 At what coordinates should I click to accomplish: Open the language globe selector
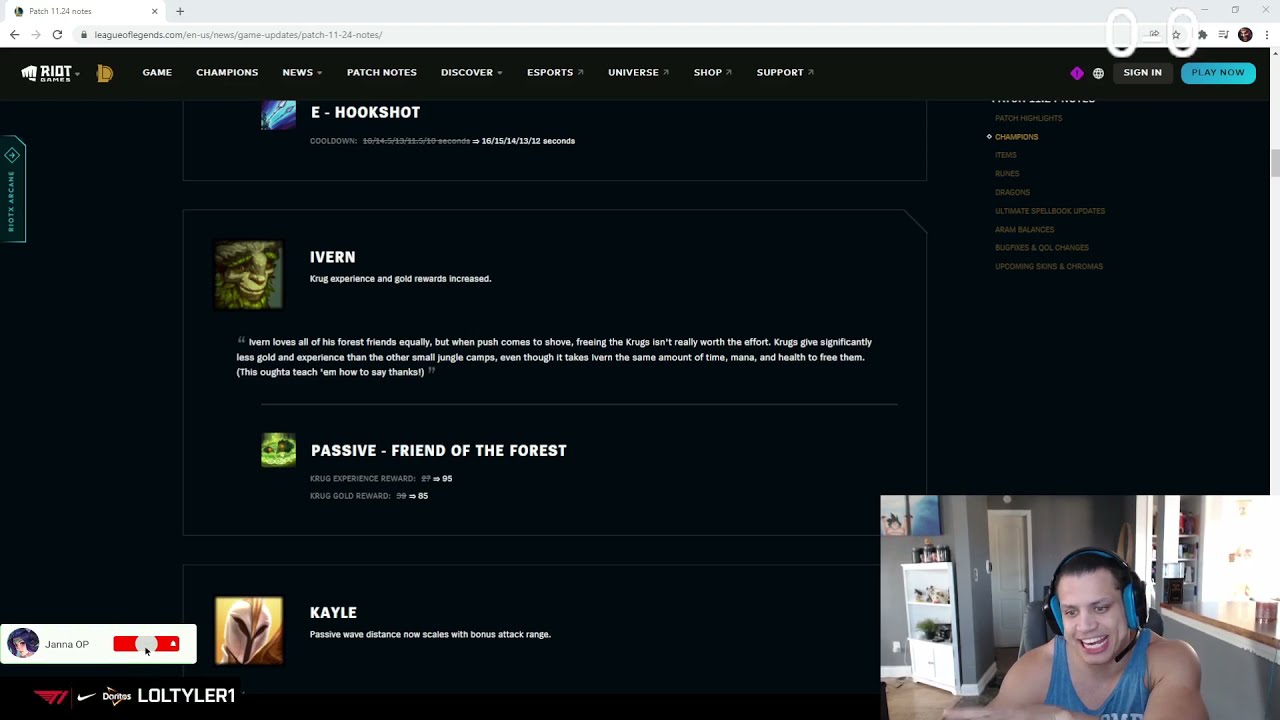click(x=1098, y=73)
